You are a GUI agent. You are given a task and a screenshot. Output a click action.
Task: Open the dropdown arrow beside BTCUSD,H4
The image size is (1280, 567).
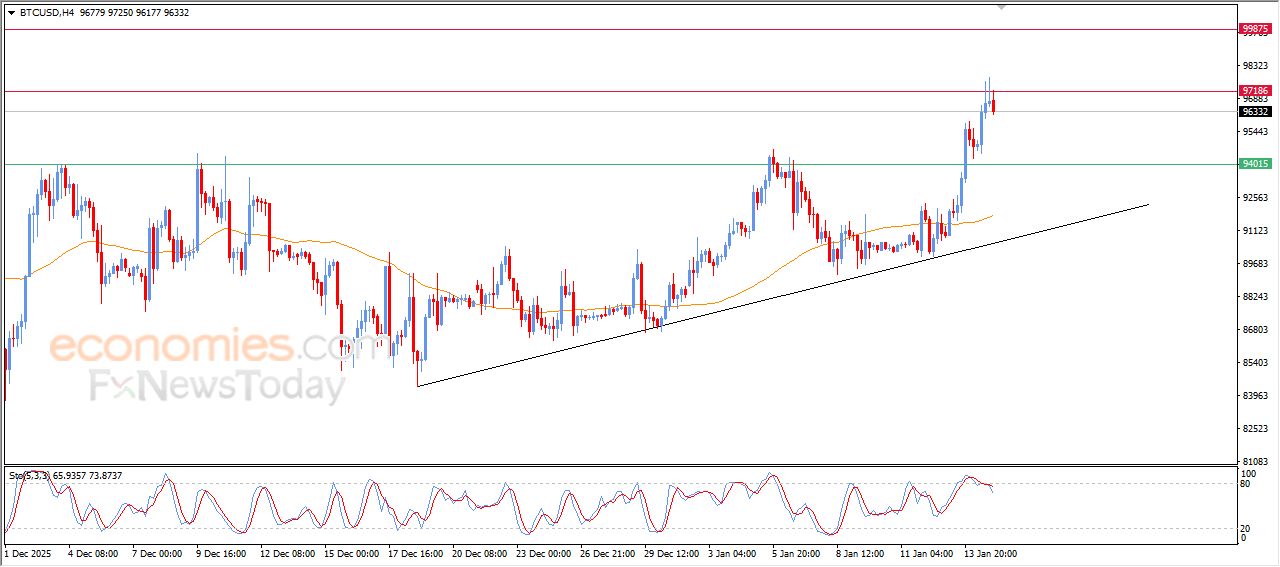(11, 13)
